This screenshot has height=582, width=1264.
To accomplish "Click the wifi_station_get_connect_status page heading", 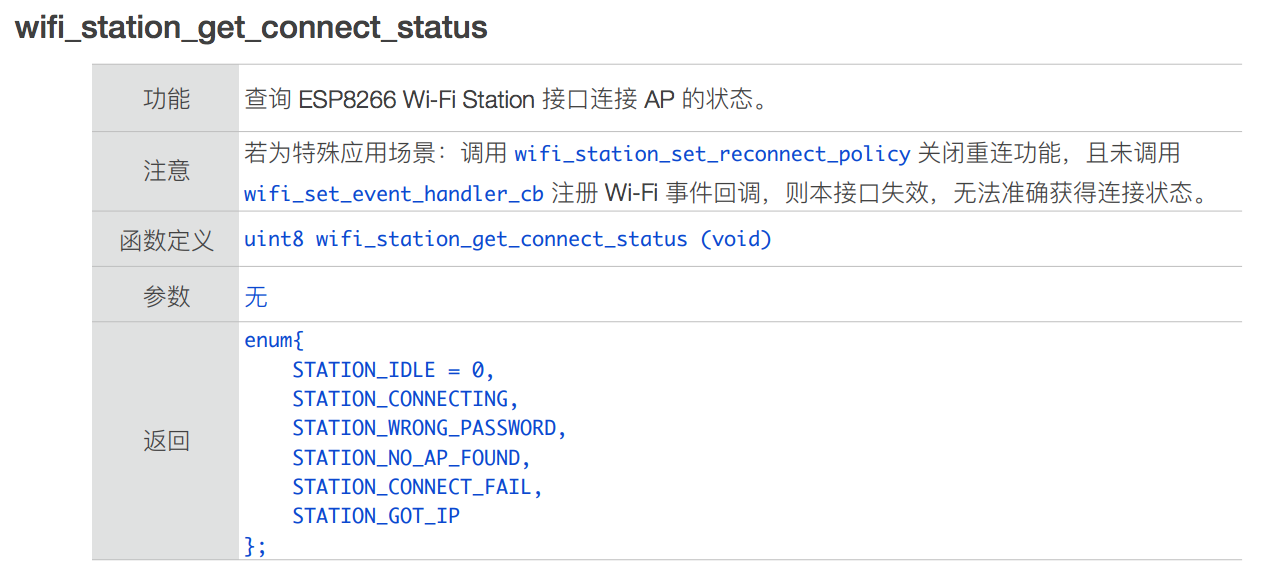I will pos(251,27).
